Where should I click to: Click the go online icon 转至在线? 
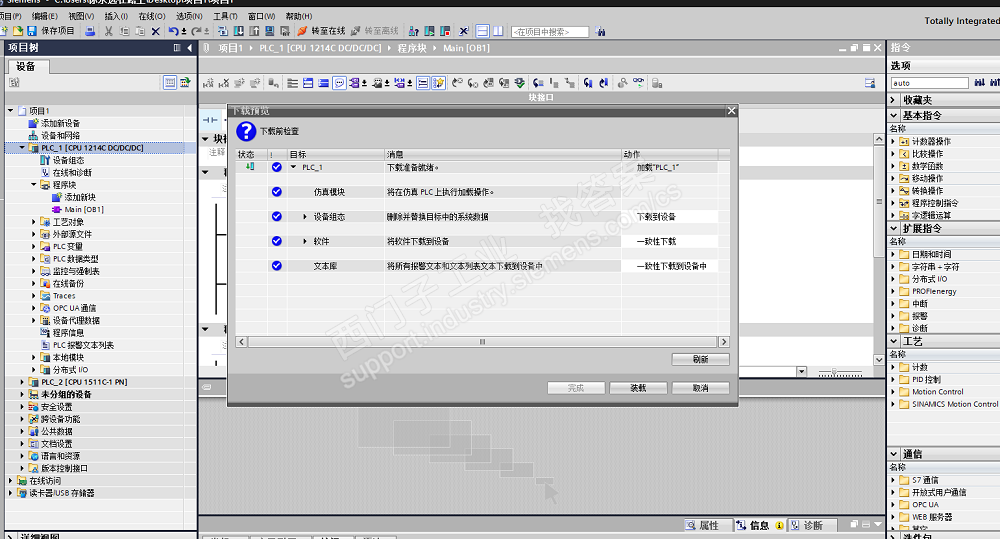point(302,31)
